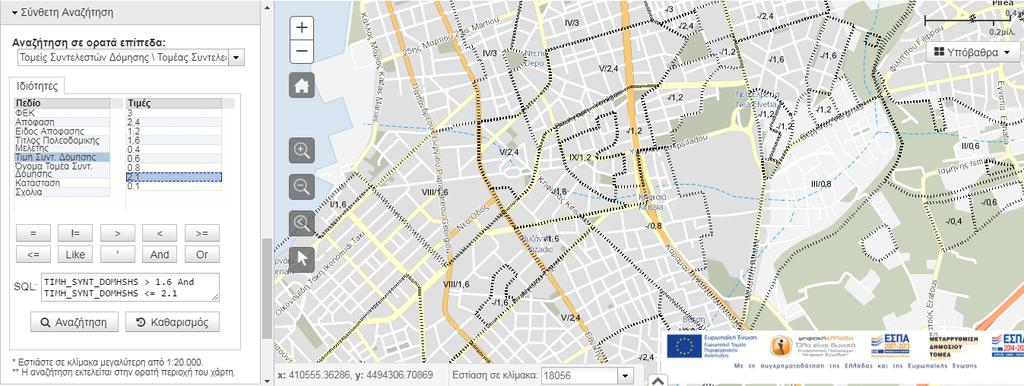Collapse the Σύνθετη Αναζήτηση panel

pyautogui.click(x=63, y=12)
